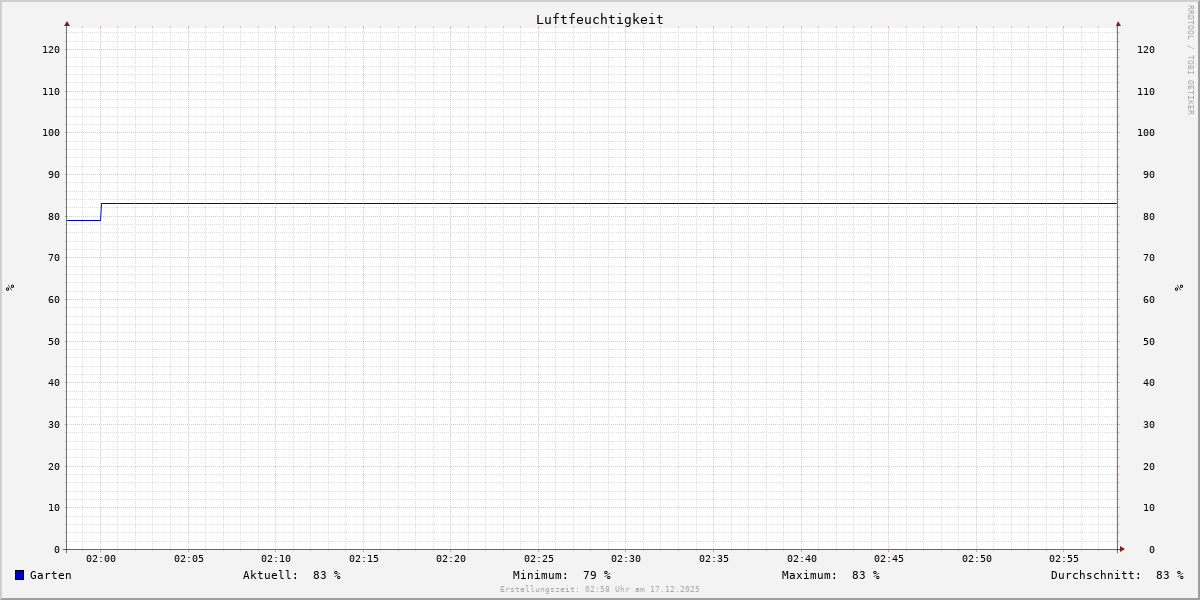Click the blue 79 % line segment
The width and height of the screenshot is (1200, 600).
(83, 220)
